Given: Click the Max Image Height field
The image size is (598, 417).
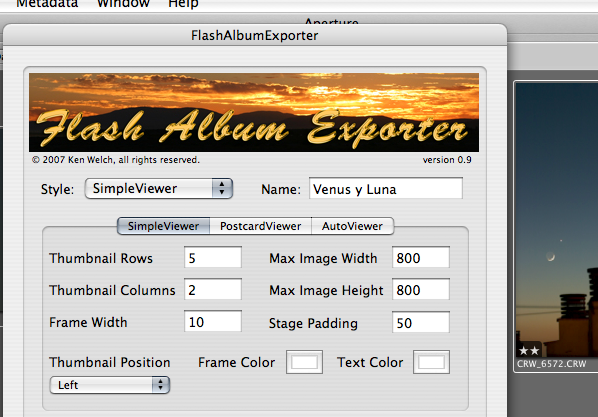Looking at the screenshot, I should click(x=421, y=290).
